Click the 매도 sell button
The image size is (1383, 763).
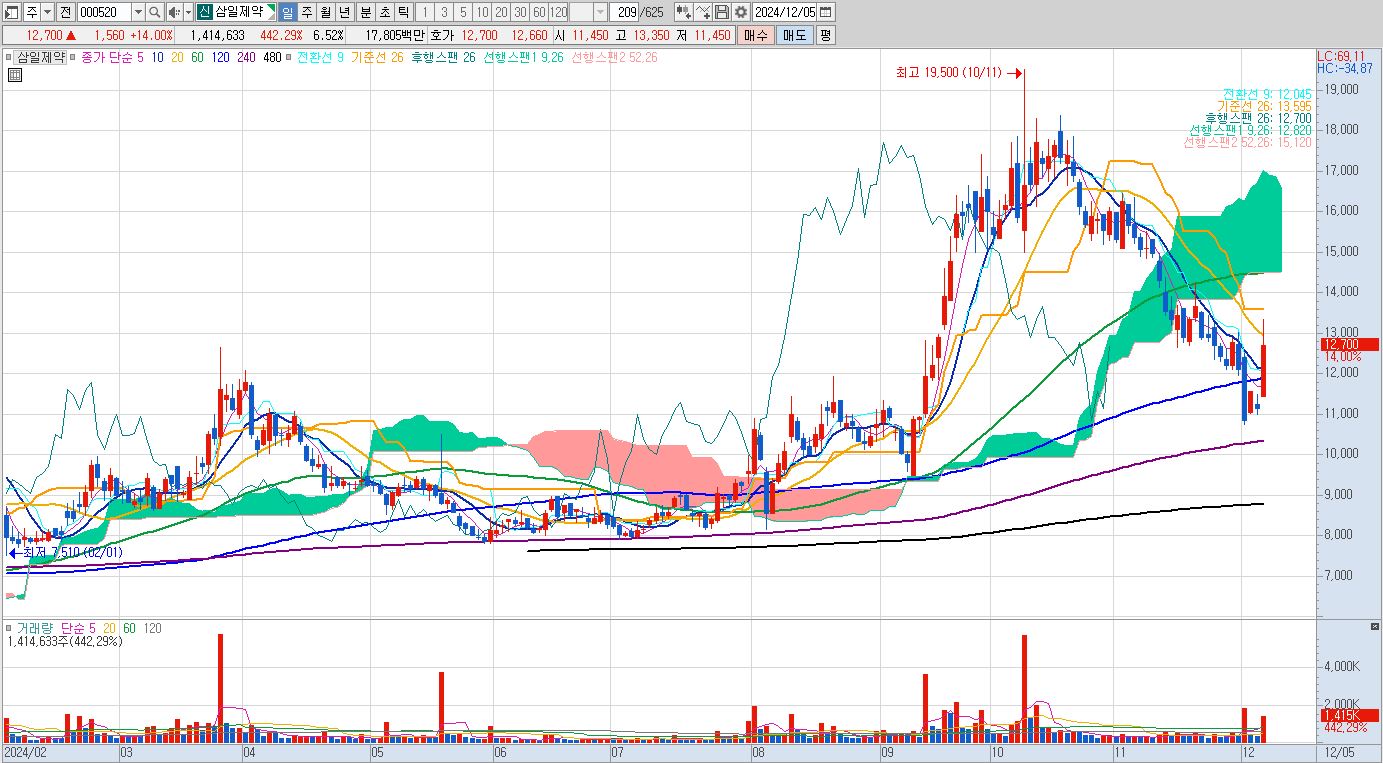point(794,35)
